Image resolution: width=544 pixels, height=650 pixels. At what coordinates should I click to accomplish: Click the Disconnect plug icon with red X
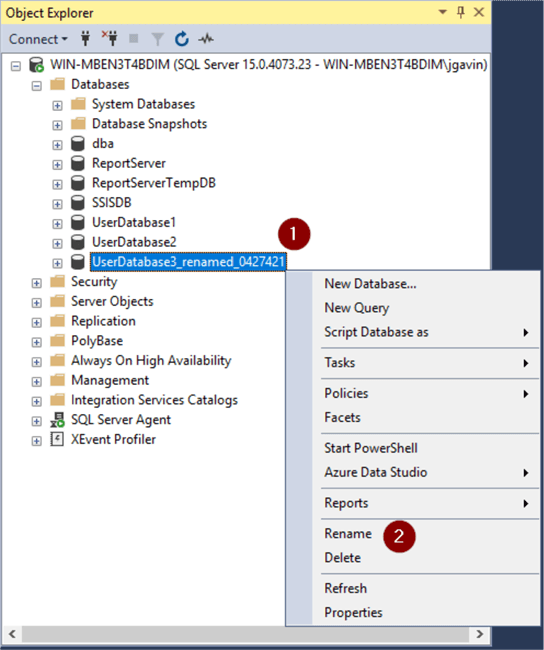point(110,39)
